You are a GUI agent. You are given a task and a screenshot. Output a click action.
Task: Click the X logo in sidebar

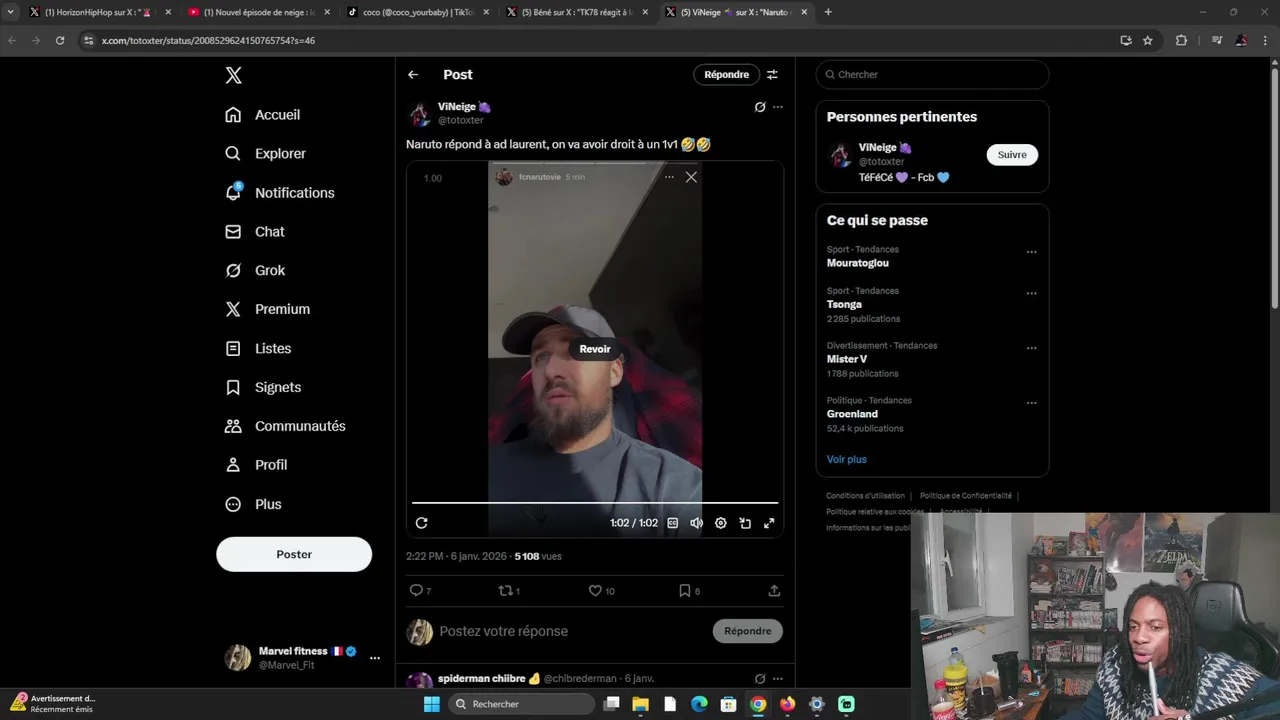pos(233,75)
